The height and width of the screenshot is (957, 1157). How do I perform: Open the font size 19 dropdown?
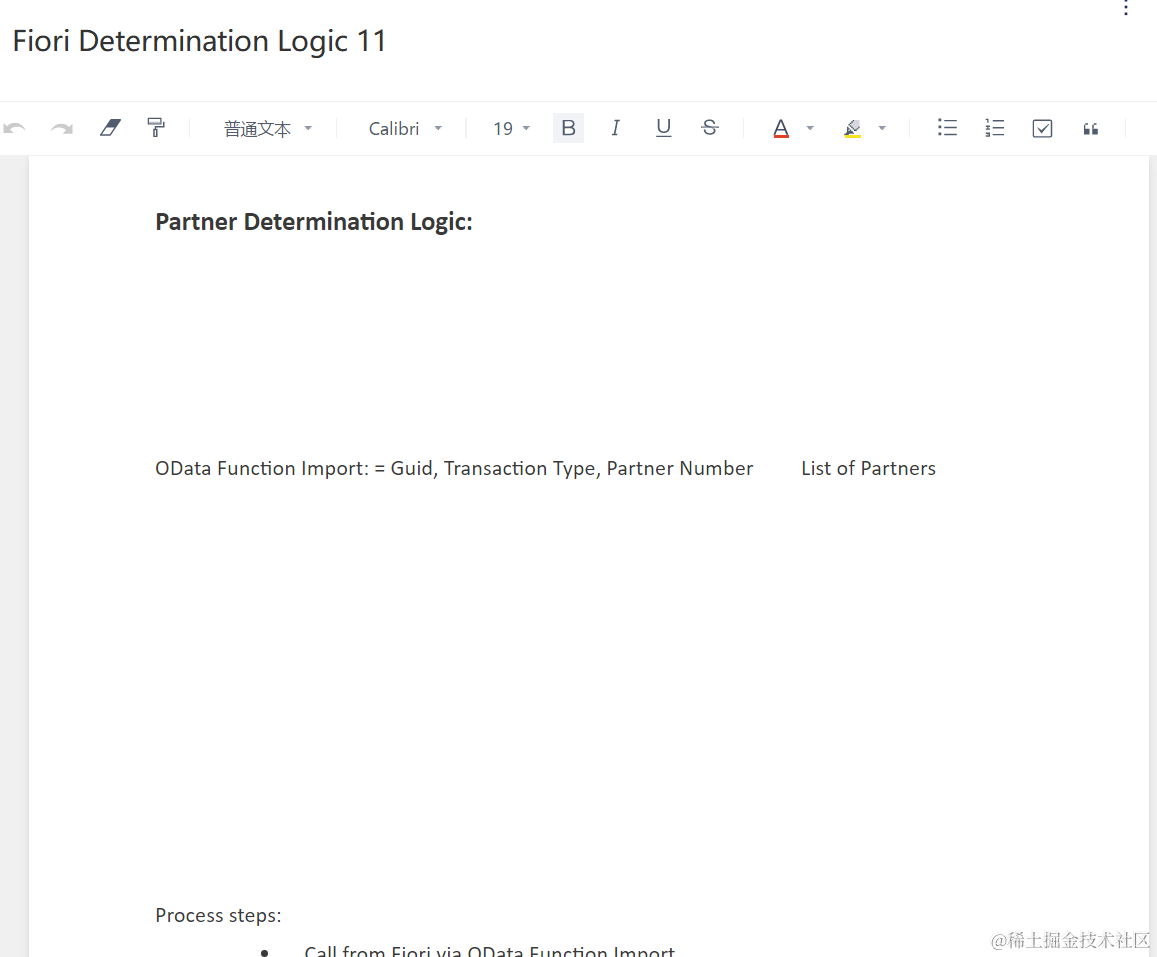511,128
